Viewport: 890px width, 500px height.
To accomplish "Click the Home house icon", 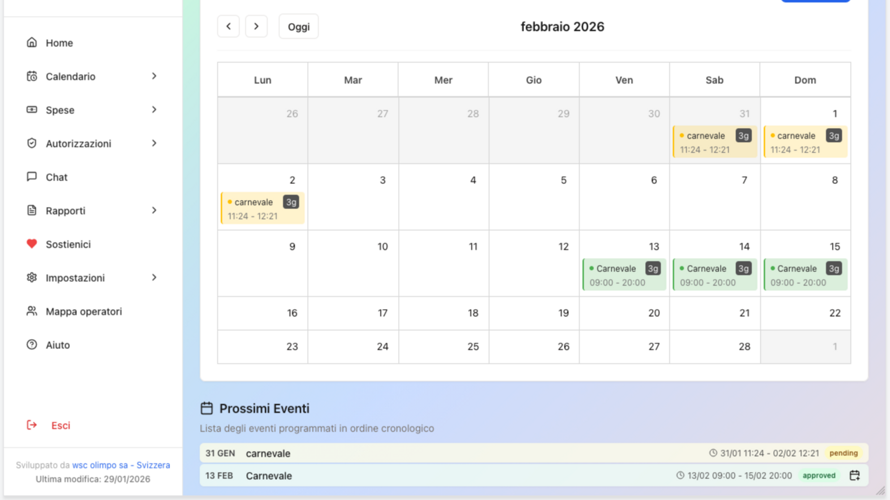I will pyautogui.click(x=32, y=43).
